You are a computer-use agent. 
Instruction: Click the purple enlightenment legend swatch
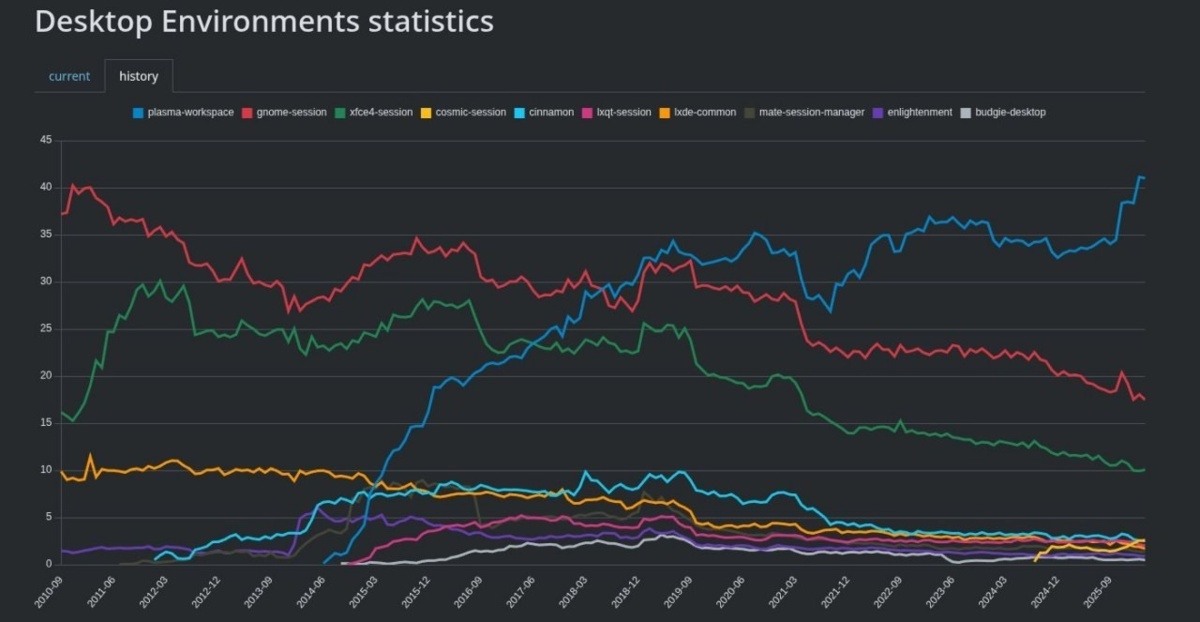coord(878,112)
